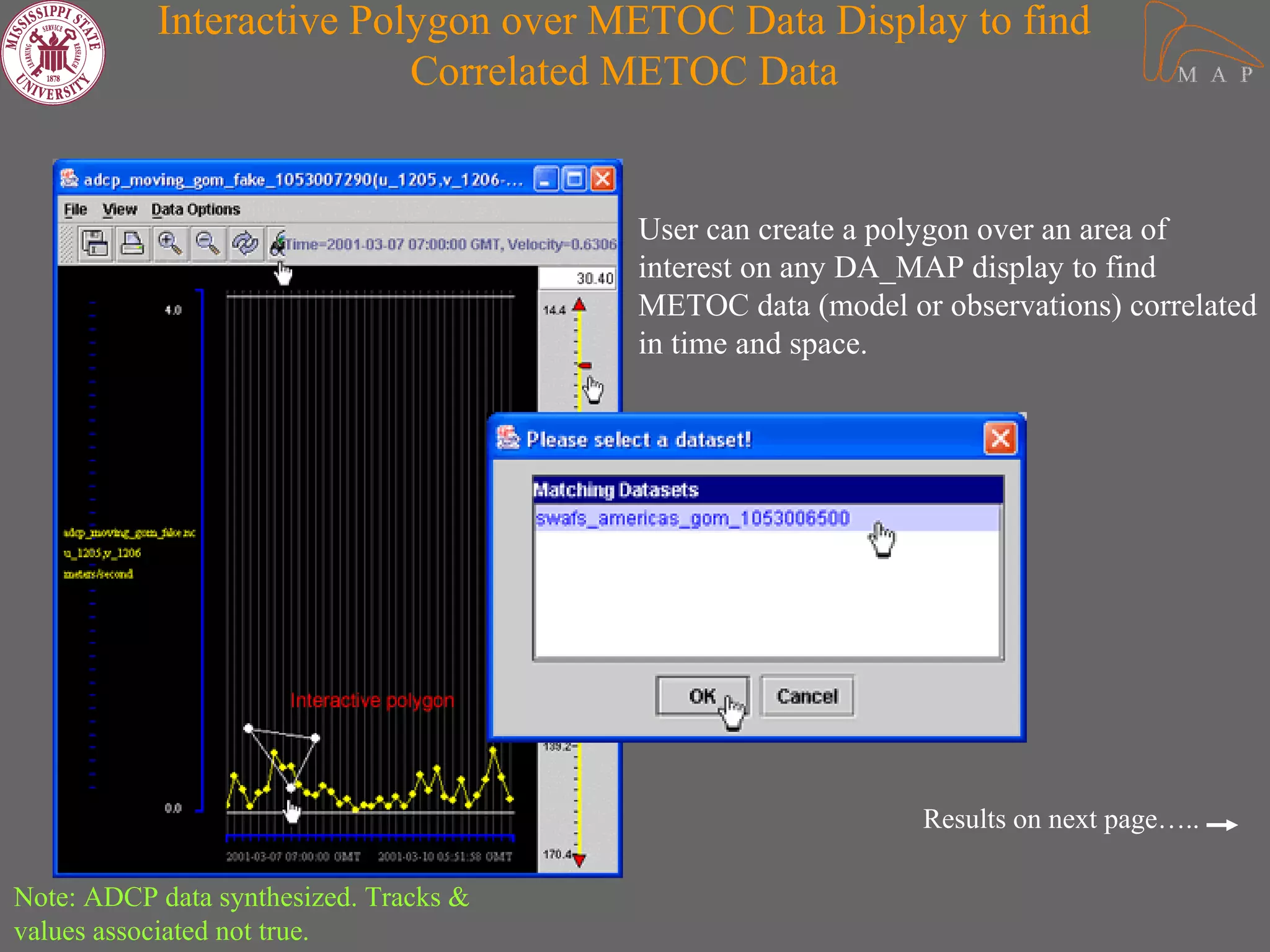Open the View menu
1270x952 pixels.
click(120, 209)
